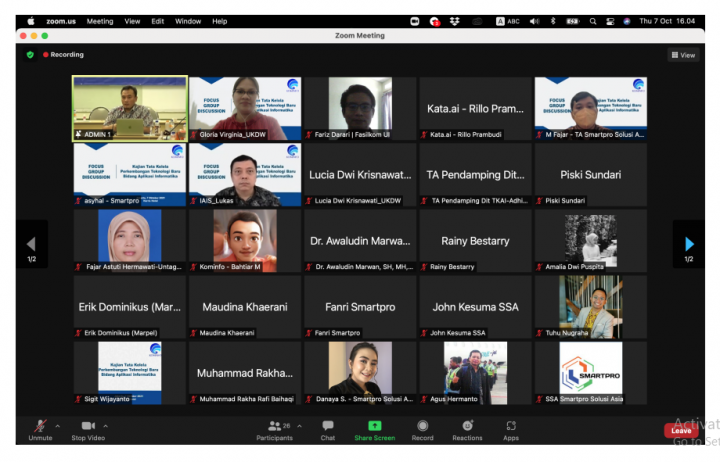Open the Reactions menu

tap(467, 427)
